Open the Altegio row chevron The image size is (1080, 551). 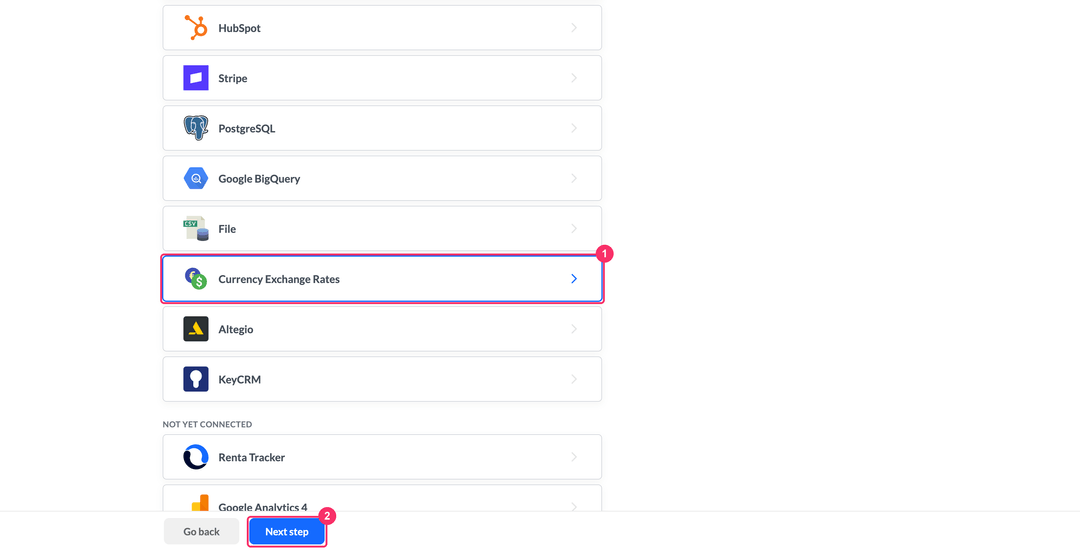(574, 329)
